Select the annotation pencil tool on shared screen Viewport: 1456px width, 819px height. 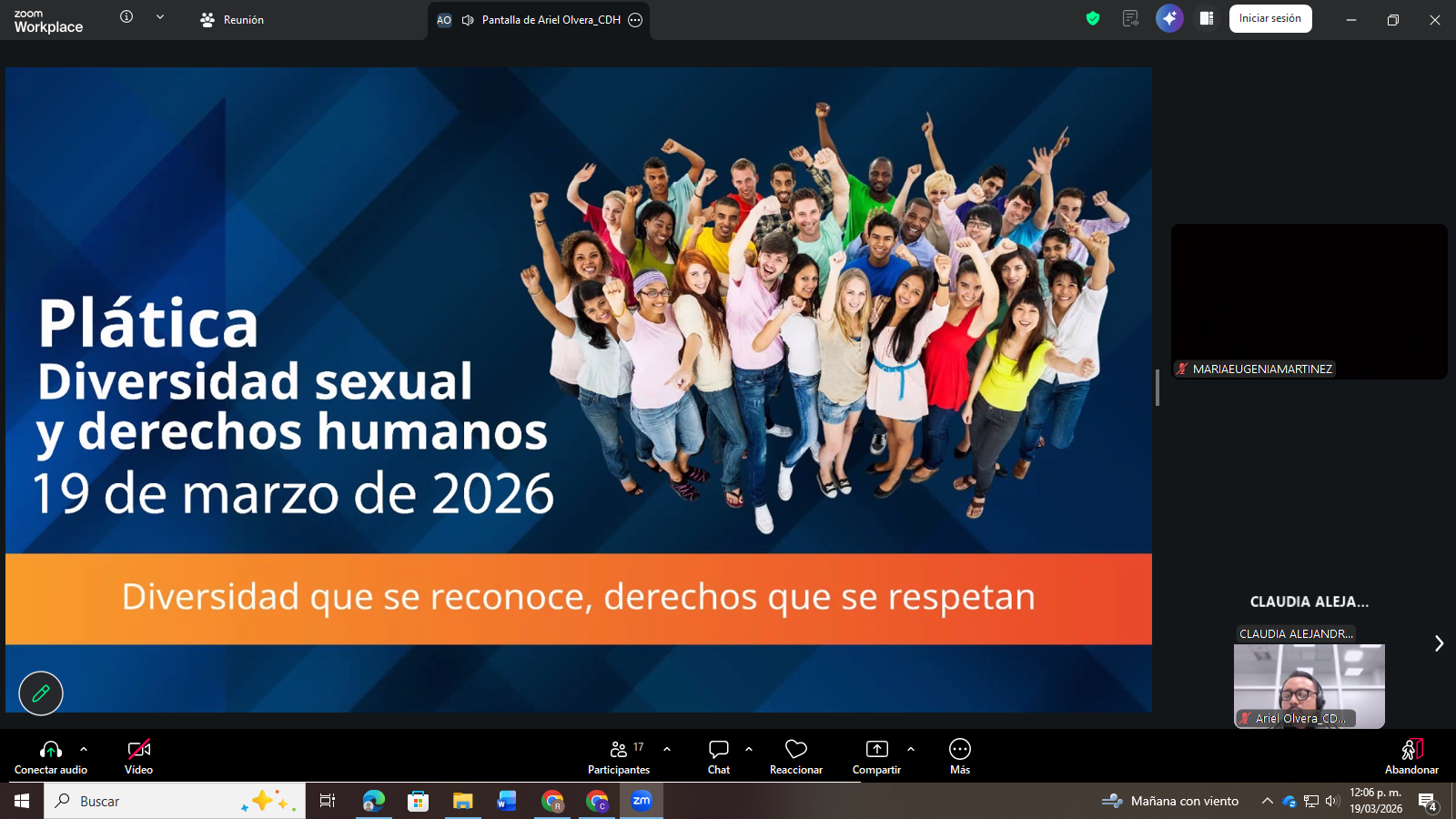[x=40, y=693]
